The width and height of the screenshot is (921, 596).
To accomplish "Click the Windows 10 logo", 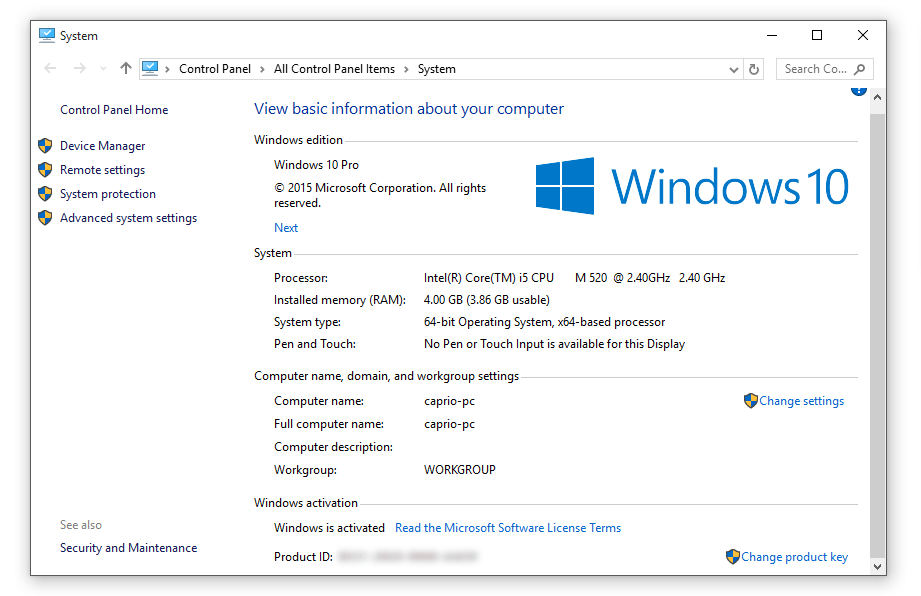I will [692, 186].
